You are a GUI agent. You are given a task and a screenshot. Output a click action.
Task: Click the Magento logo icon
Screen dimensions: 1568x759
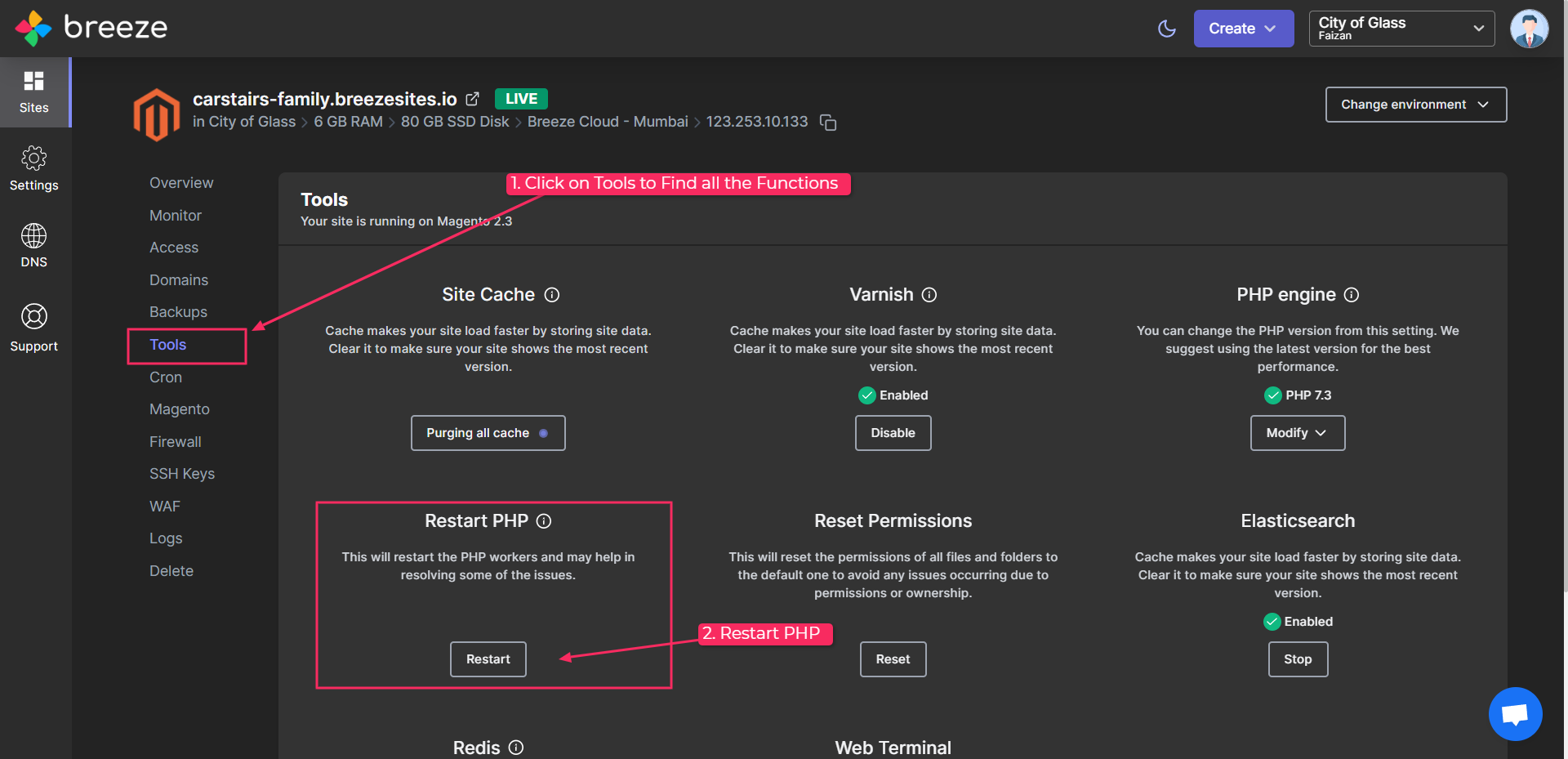pyautogui.click(x=157, y=114)
